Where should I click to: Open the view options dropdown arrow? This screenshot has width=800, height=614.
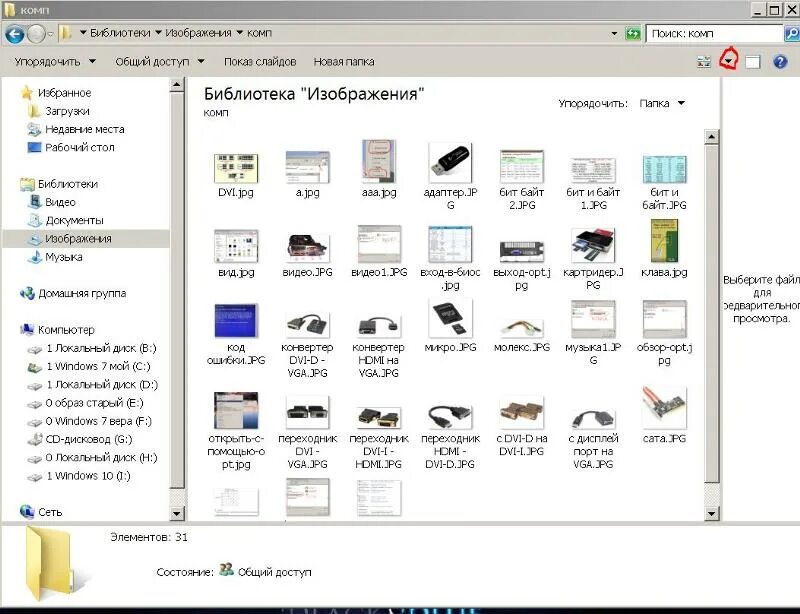(x=730, y=62)
